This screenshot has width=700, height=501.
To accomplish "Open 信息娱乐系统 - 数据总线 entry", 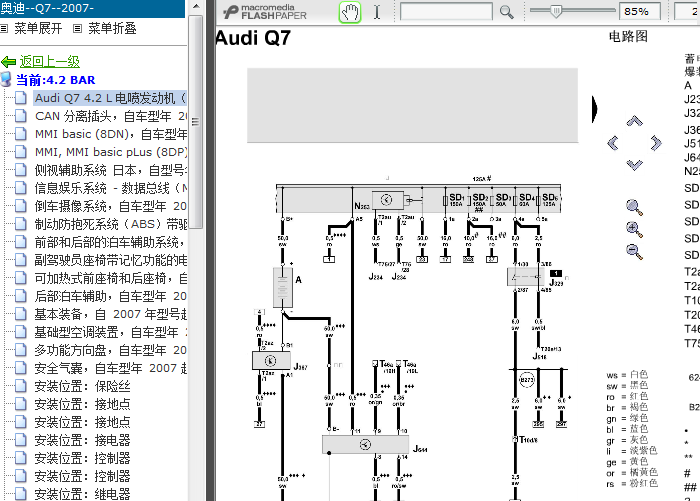I will coord(111,188).
